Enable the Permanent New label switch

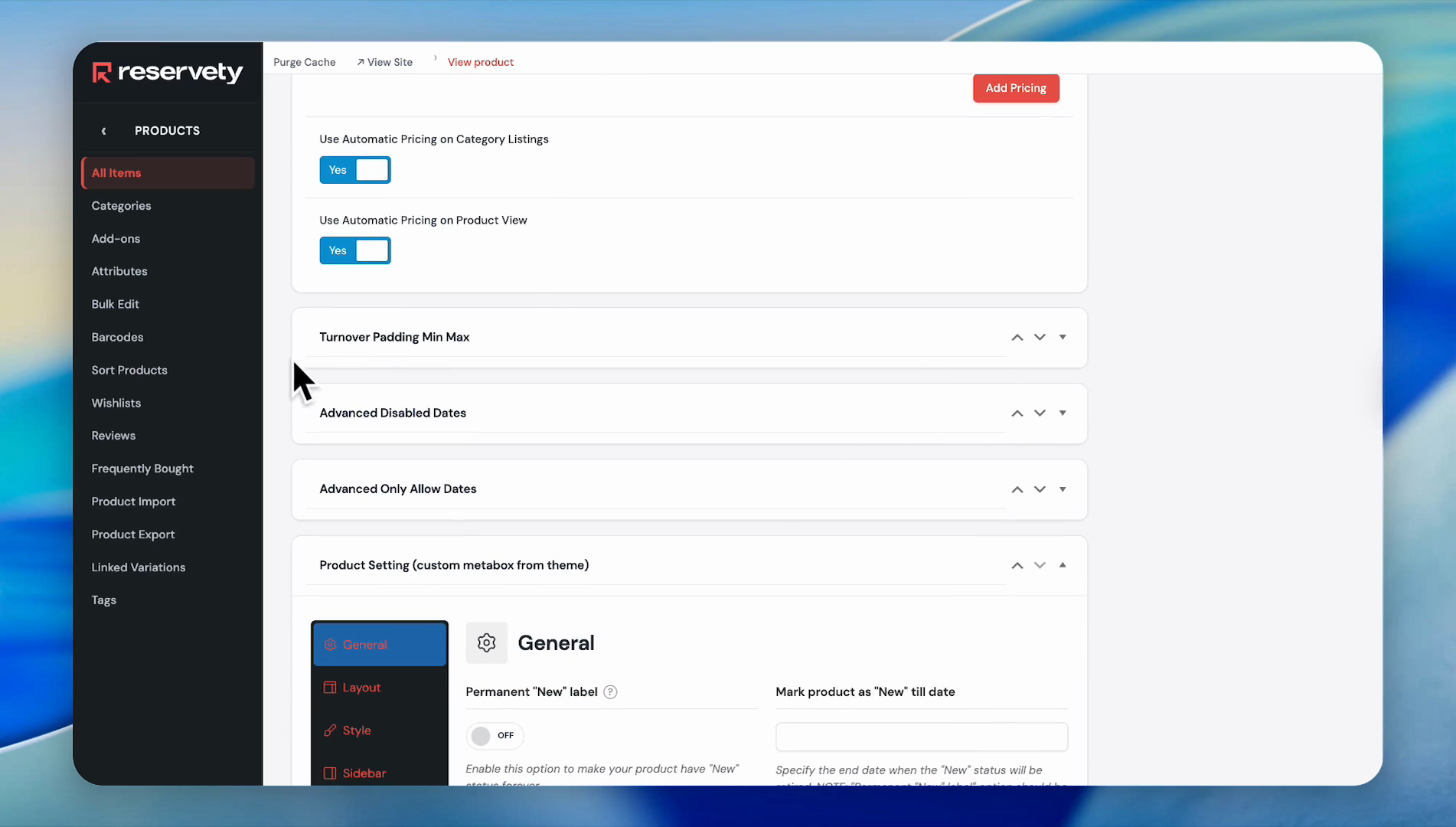(x=494, y=736)
